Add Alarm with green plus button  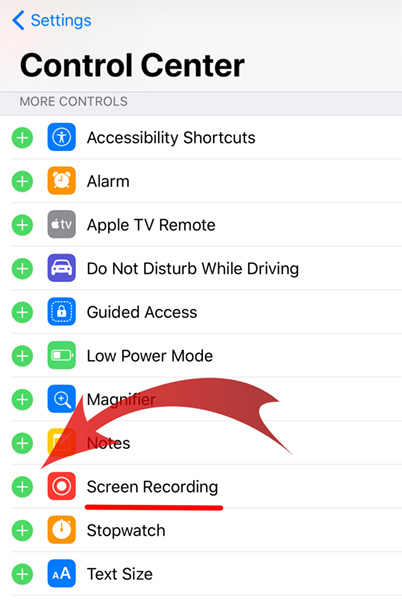tap(22, 181)
